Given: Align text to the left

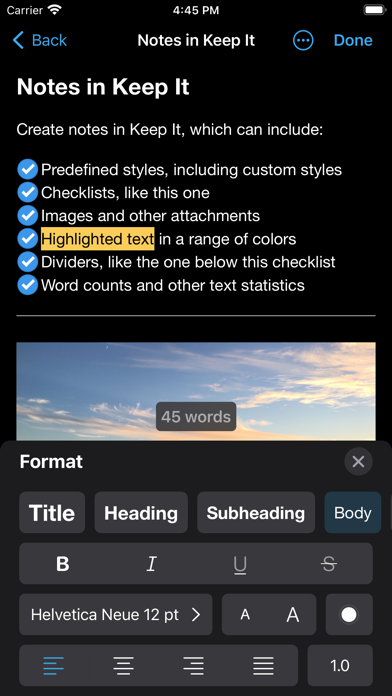Looking at the screenshot, I should coord(54,666).
